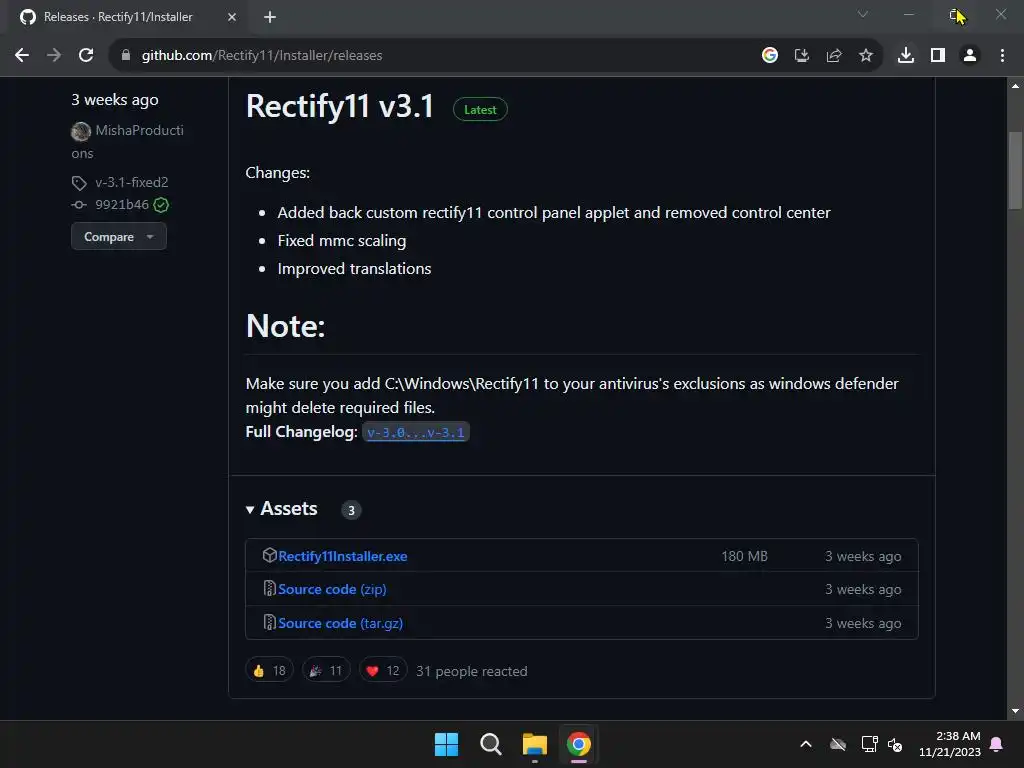The height and width of the screenshot is (768, 1024).
Task: Go back to the previous page
Action: tap(22, 56)
